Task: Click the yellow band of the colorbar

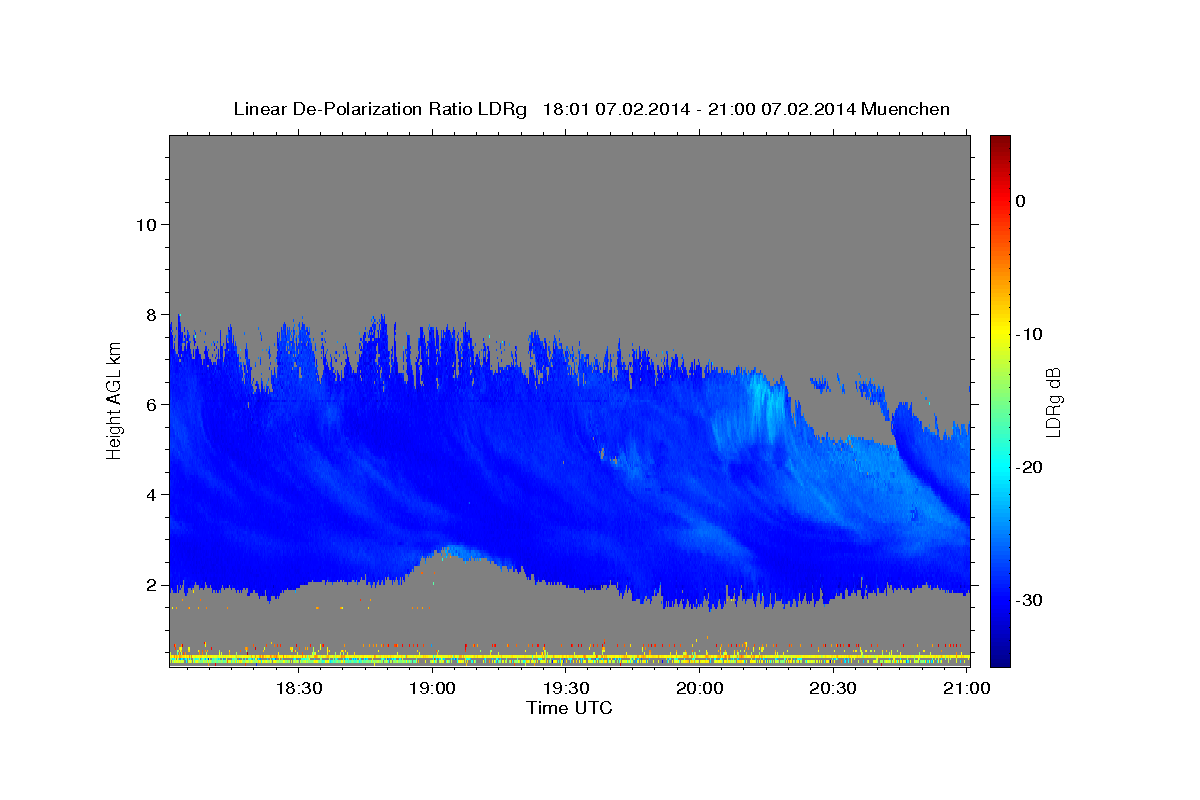Action: 1000,332
